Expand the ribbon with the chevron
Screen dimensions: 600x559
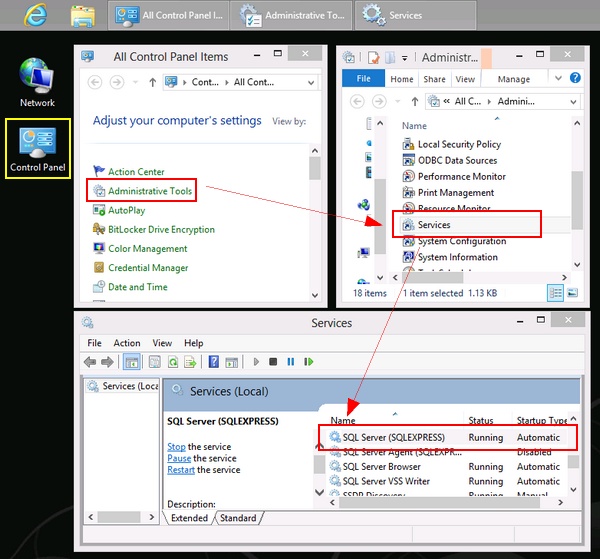point(558,78)
